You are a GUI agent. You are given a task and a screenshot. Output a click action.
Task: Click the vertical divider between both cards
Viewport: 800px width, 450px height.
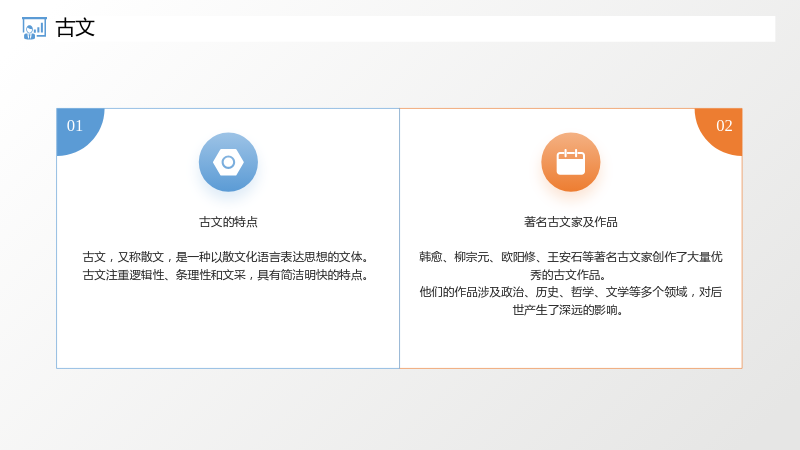click(x=399, y=238)
